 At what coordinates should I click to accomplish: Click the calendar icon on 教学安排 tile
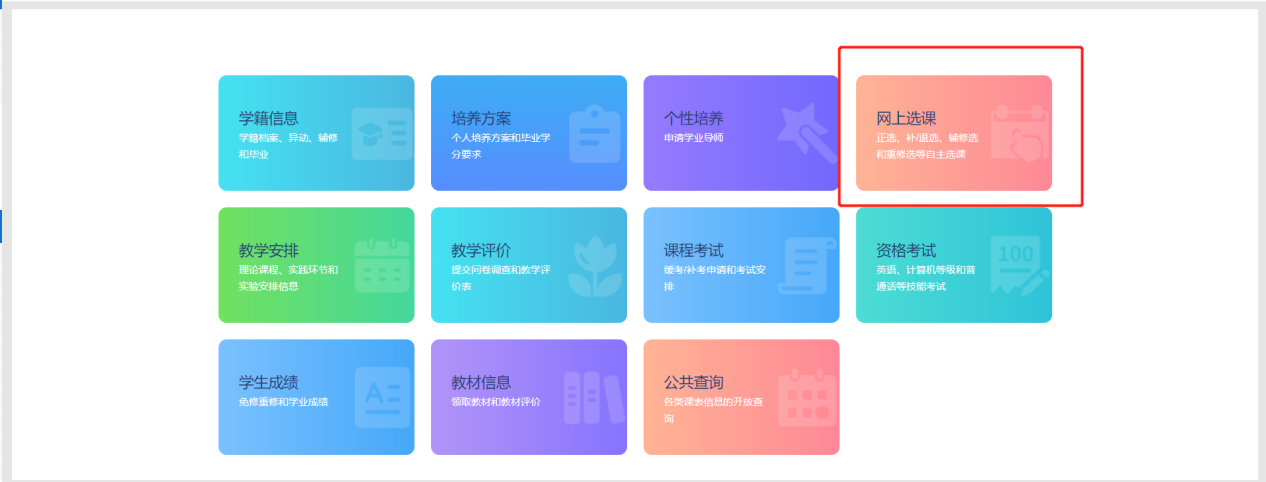click(x=382, y=266)
